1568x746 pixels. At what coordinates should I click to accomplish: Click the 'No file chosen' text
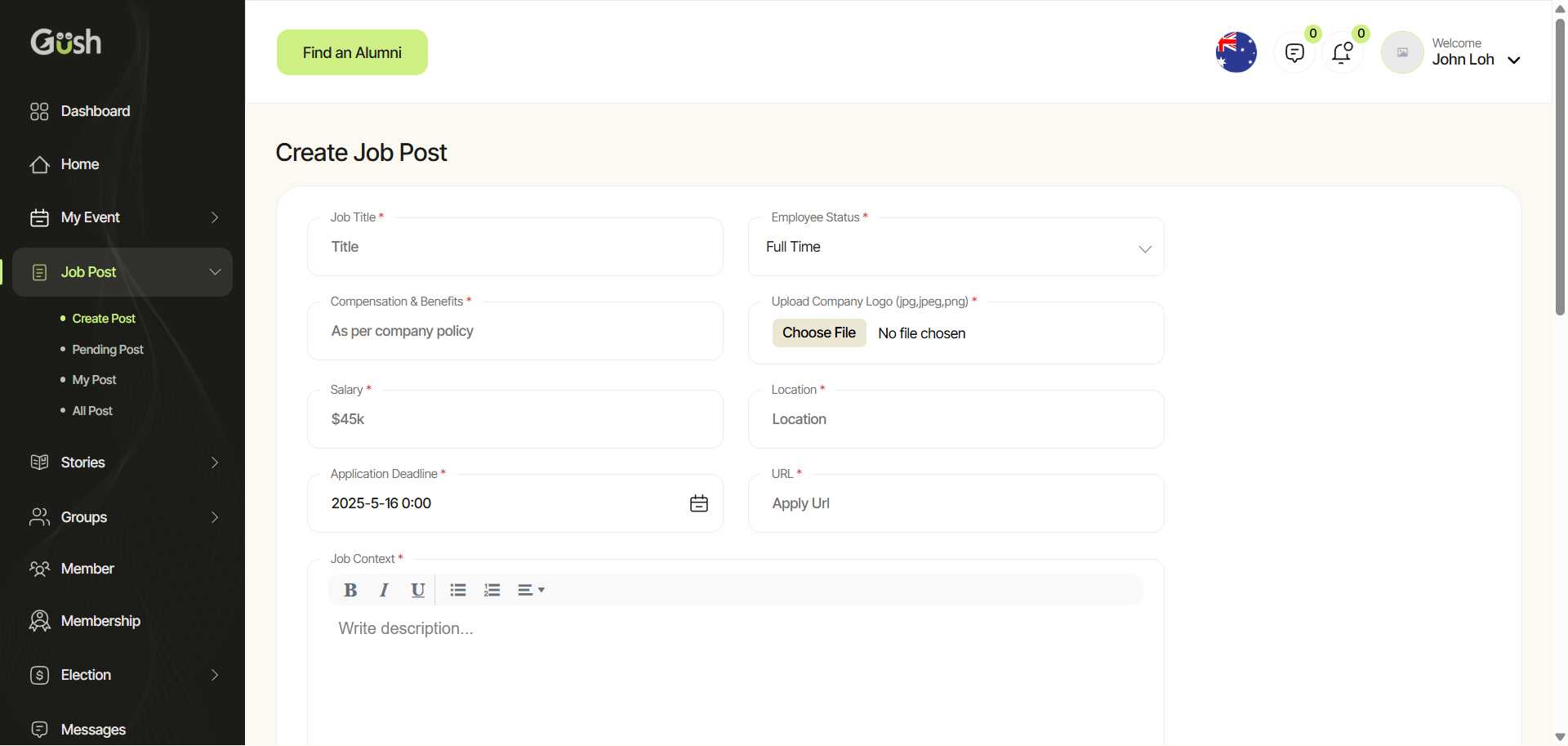pos(921,333)
